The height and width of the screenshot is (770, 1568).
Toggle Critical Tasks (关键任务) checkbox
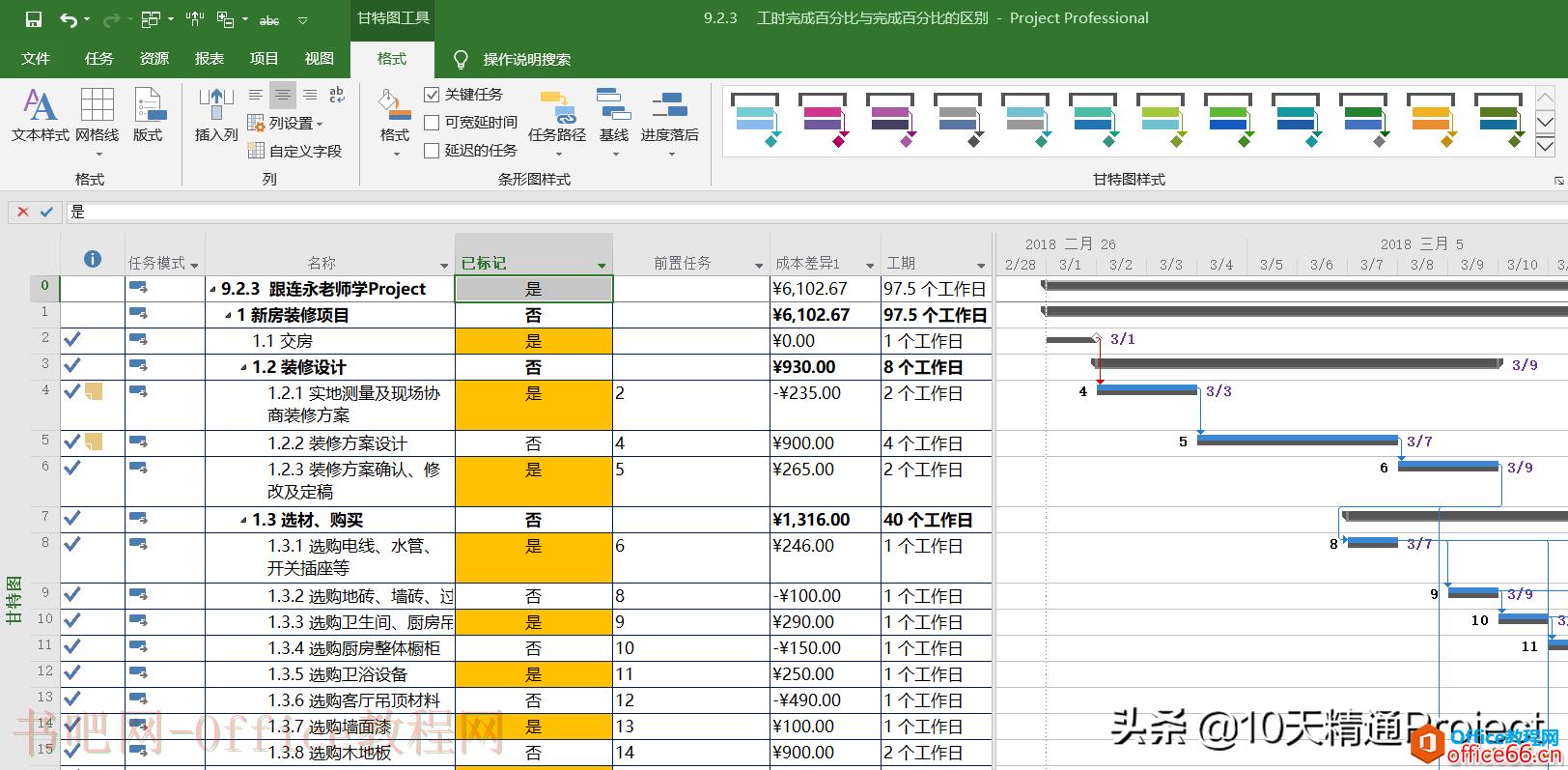(x=432, y=95)
